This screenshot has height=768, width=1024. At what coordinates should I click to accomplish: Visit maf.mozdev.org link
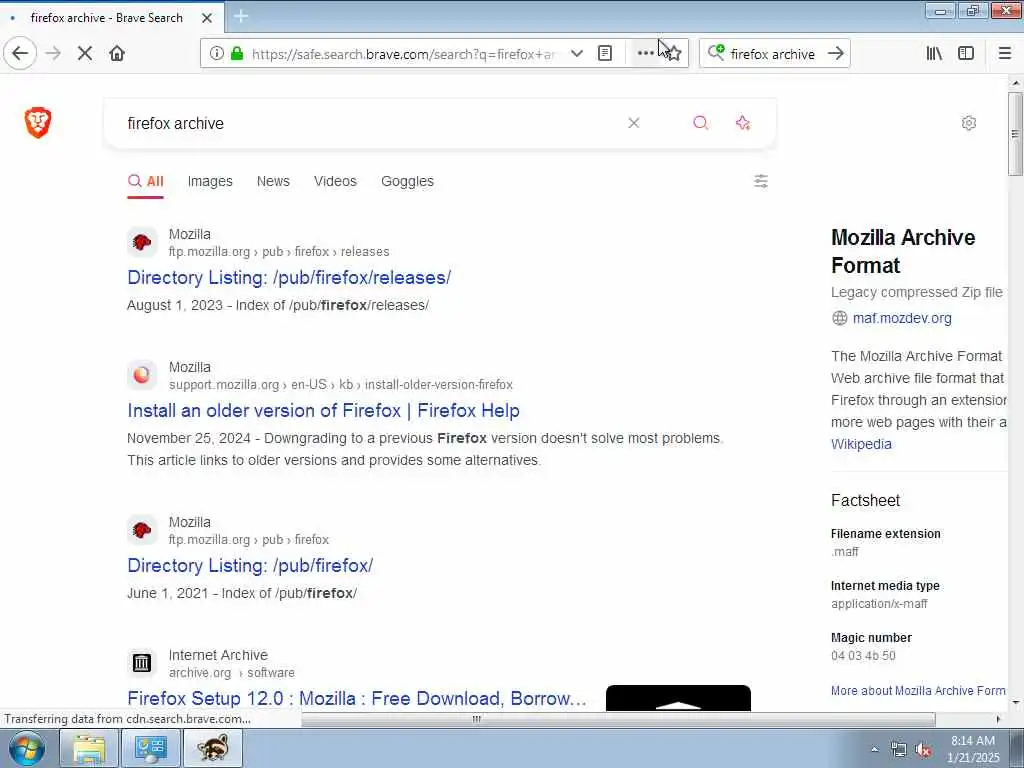coord(902,318)
